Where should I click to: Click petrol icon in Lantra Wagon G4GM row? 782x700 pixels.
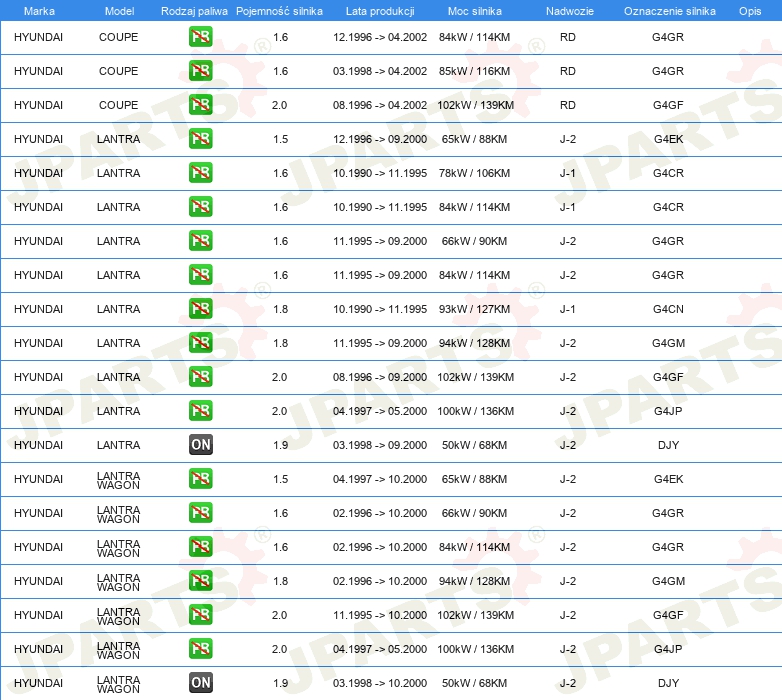(200, 581)
